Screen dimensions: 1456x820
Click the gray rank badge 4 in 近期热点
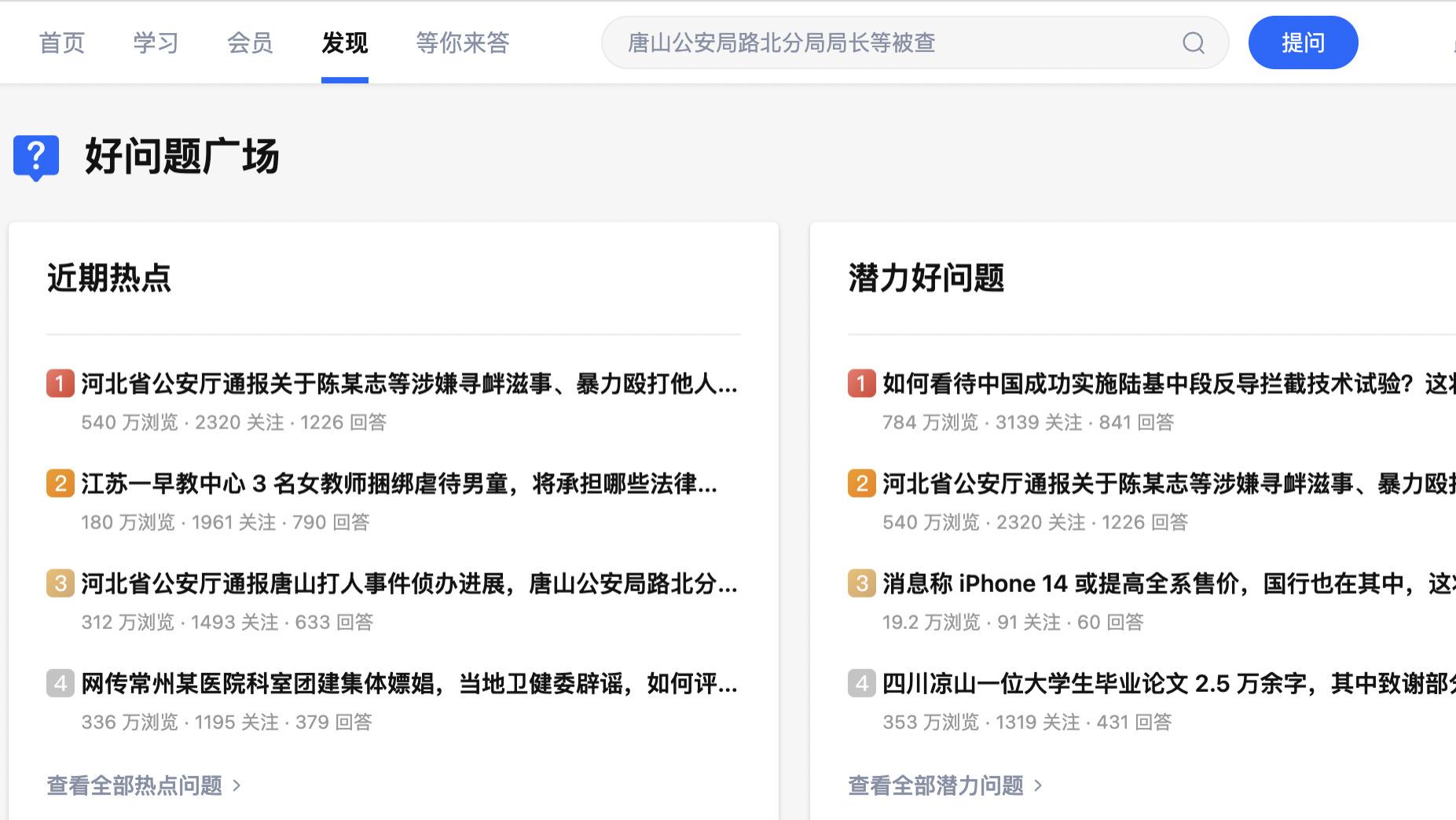tap(60, 683)
